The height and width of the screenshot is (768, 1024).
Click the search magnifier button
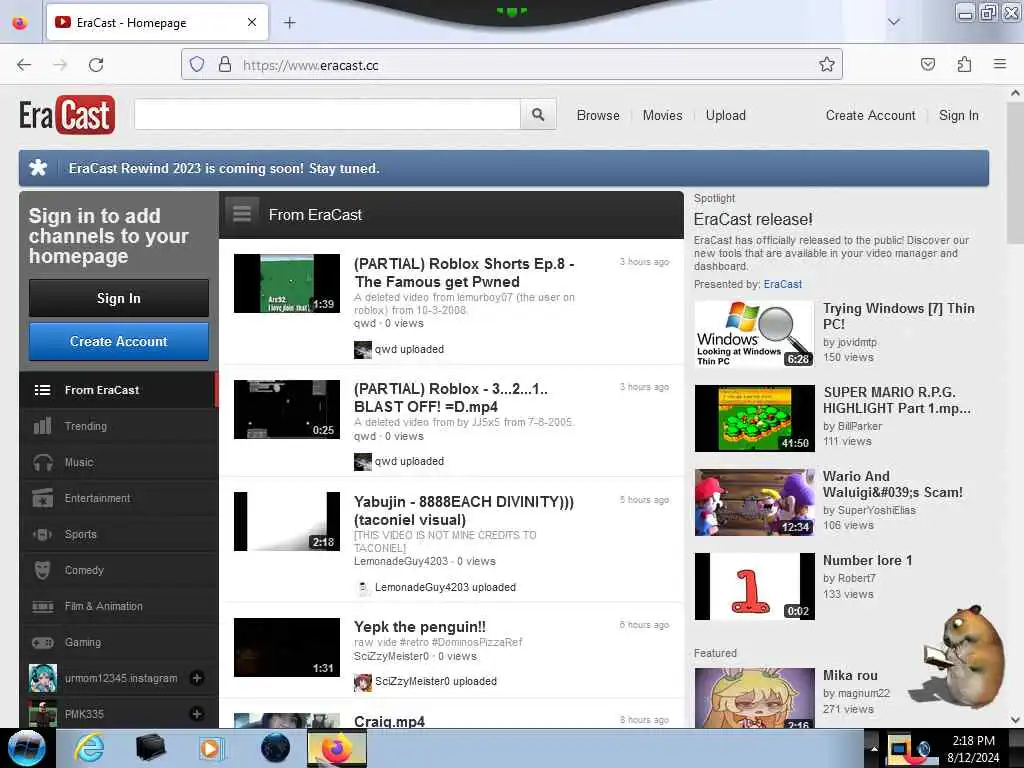point(538,115)
